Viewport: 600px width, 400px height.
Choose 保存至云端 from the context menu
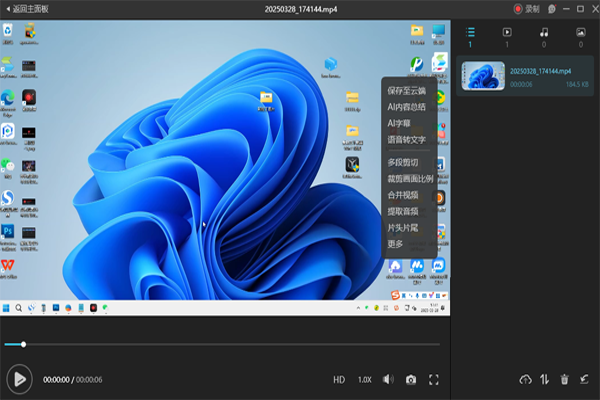[x=406, y=91]
